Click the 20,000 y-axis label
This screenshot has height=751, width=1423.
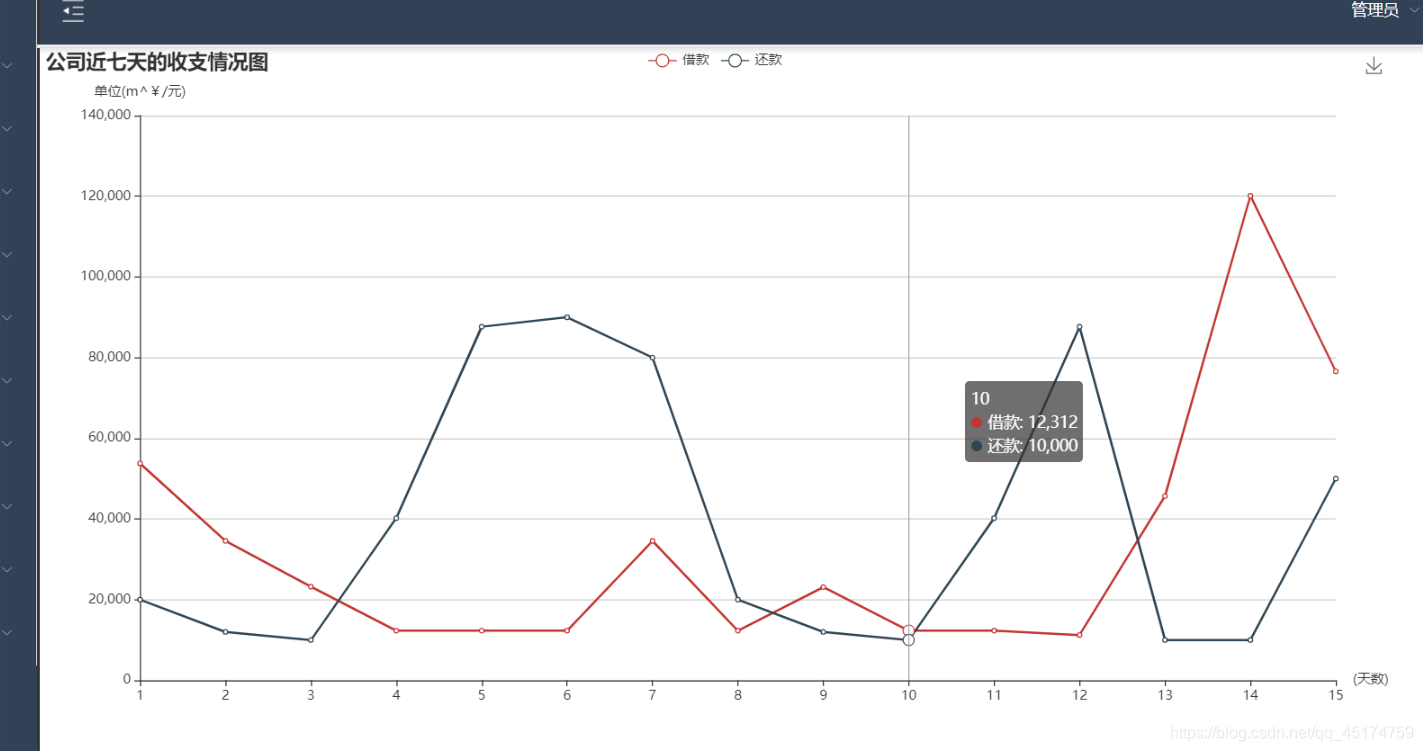click(109, 599)
